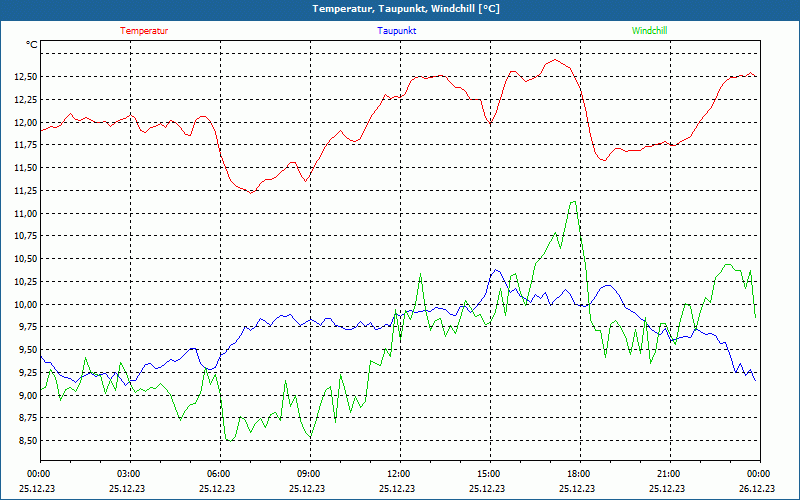800x500 pixels.
Task: Click the 10,25 y-axis value
Action: click(x=26, y=282)
